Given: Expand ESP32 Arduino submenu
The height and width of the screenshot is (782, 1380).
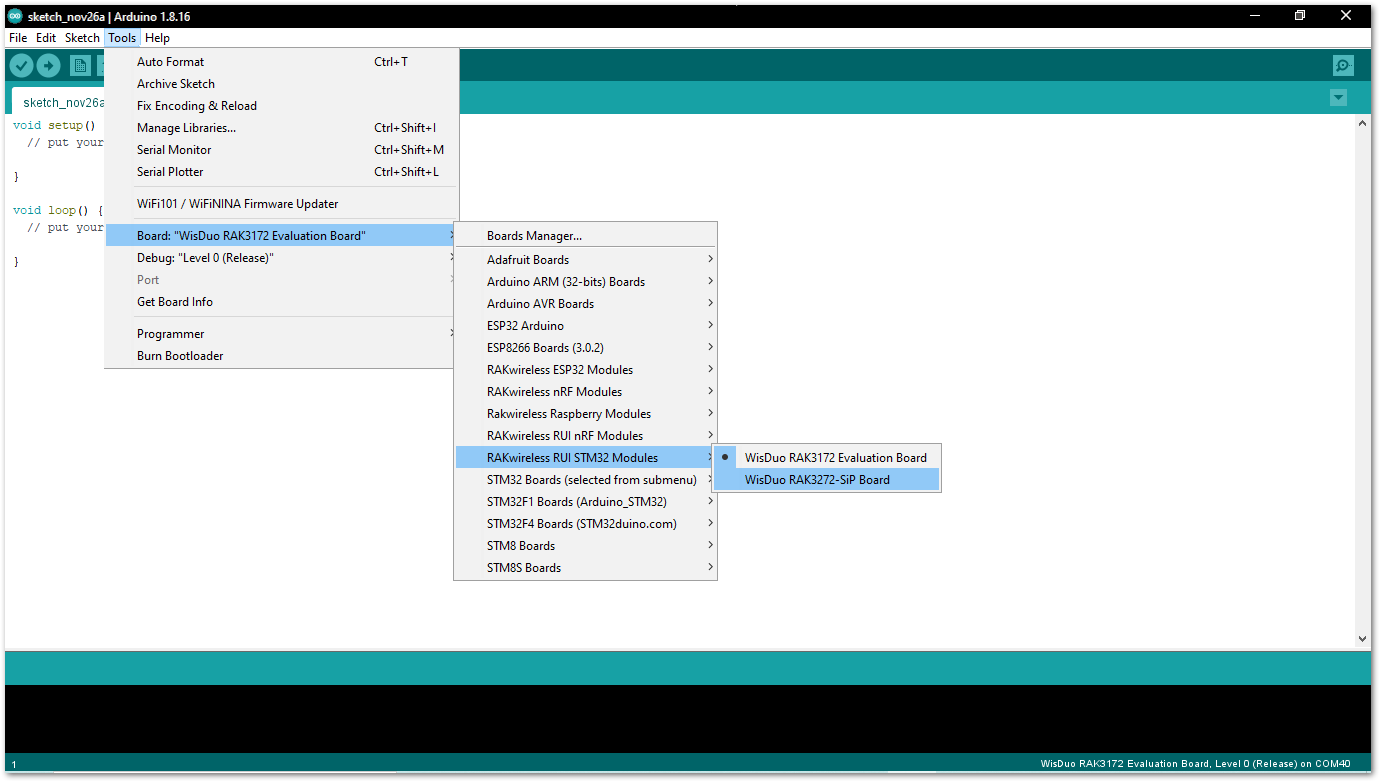Looking at the screenshot, I should tap(586, 326).
